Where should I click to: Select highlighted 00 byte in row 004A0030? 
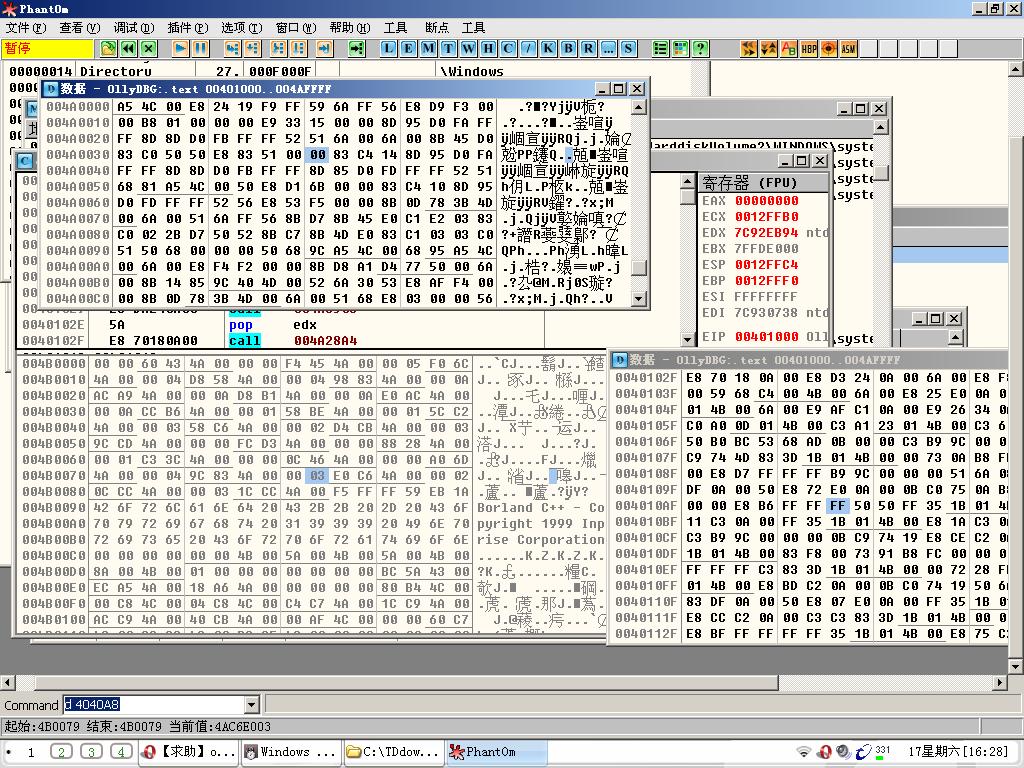(x=317, y=155)
